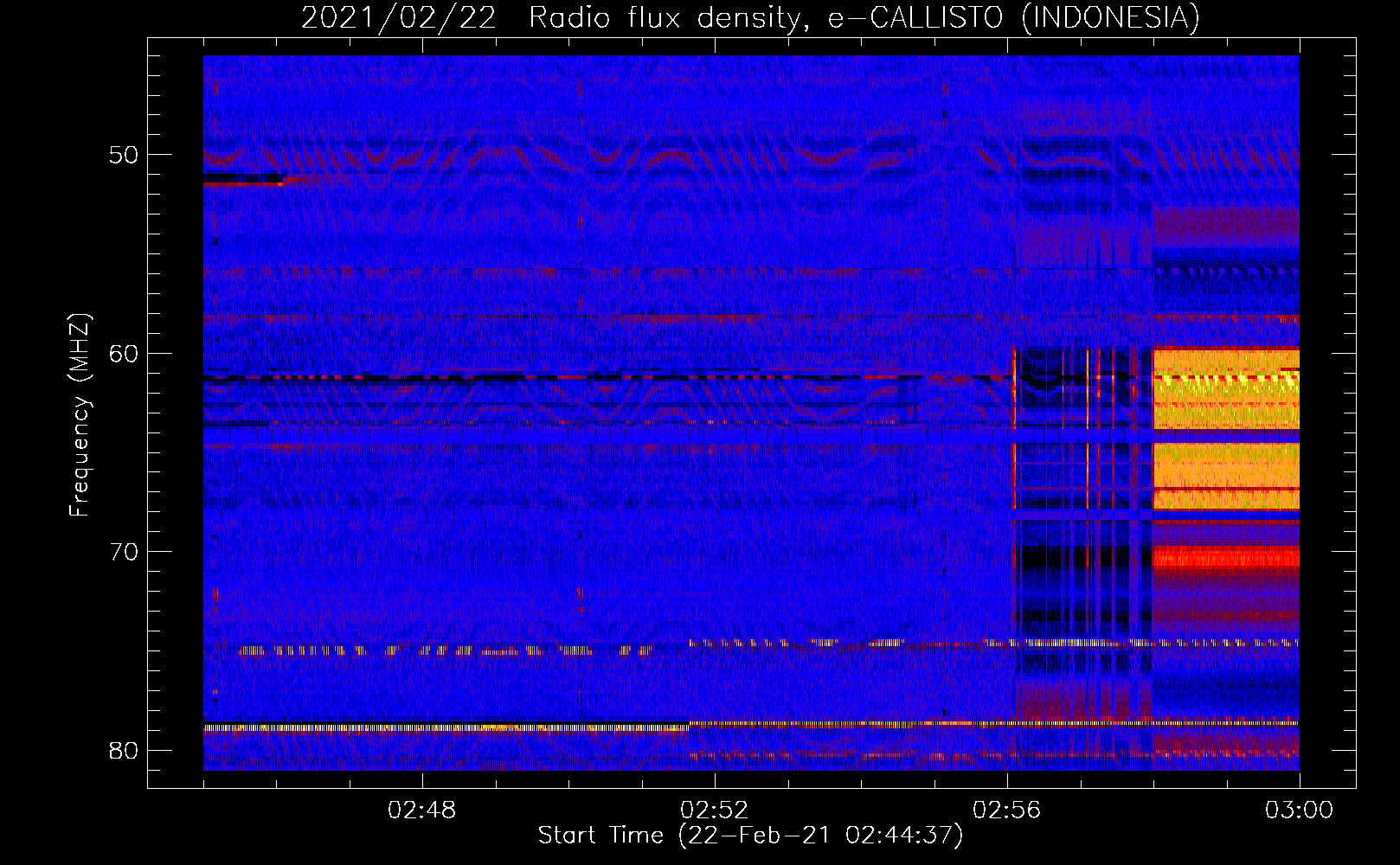
Task: Click the '80' frequency tick label
Action: [124, 750]
